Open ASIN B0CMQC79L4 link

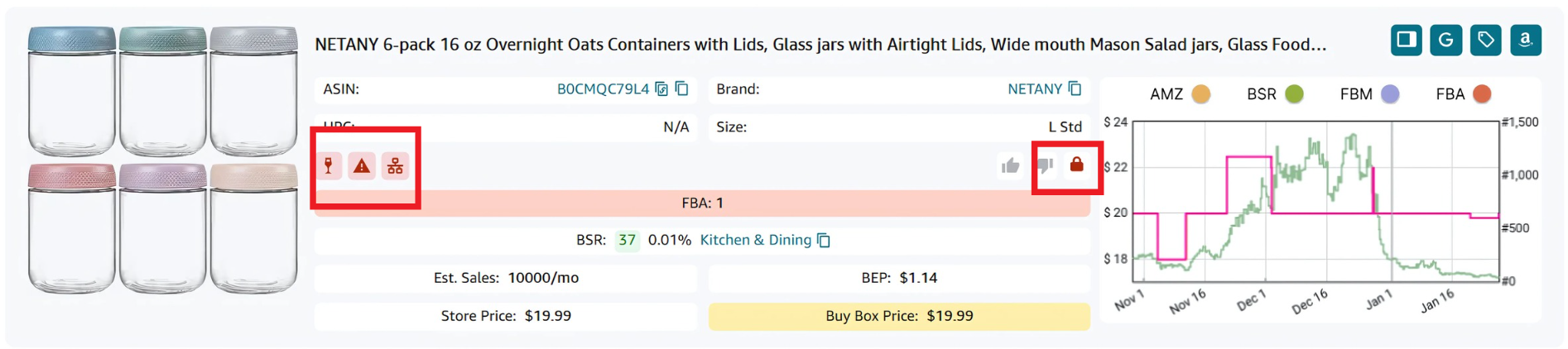603,89
